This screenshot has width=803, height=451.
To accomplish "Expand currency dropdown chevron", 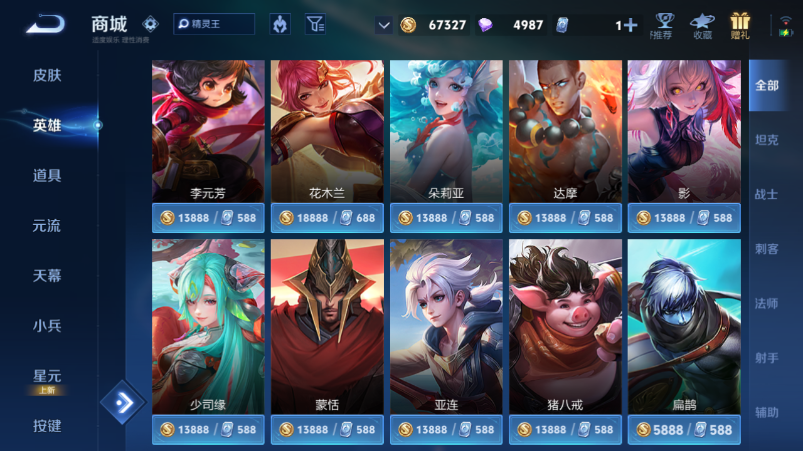I will tap(384, 25).
